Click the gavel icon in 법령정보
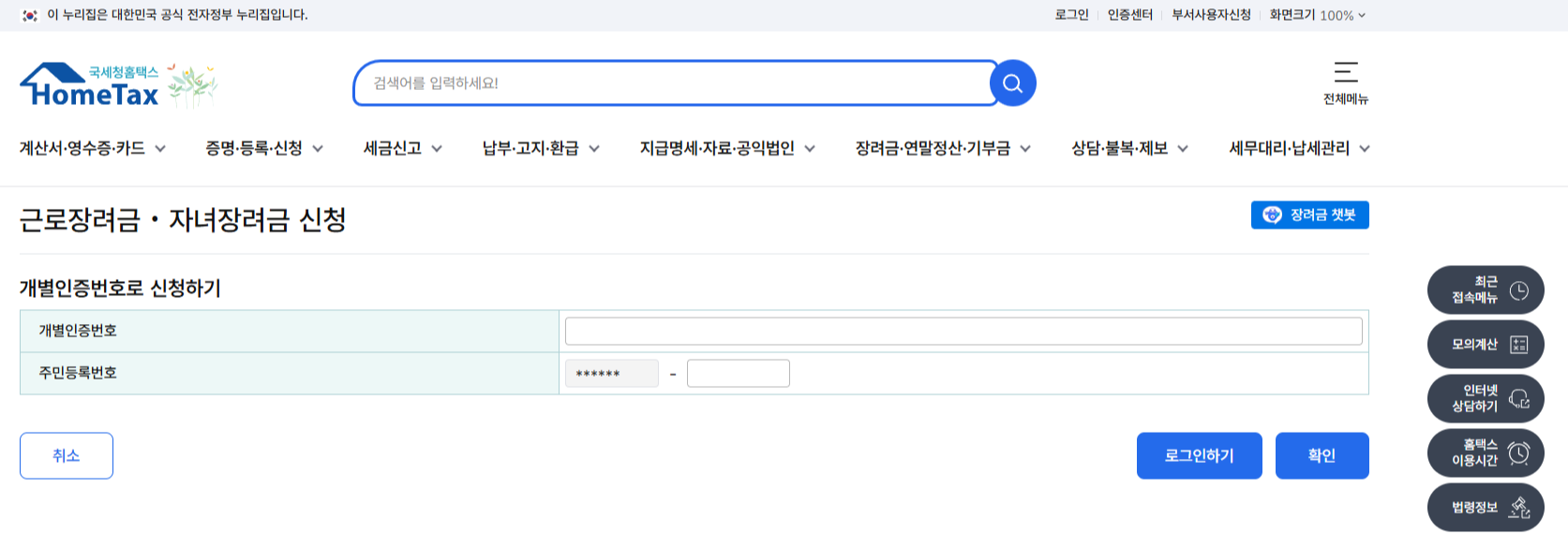1568x534 pixels. (x=1519, y=508)
